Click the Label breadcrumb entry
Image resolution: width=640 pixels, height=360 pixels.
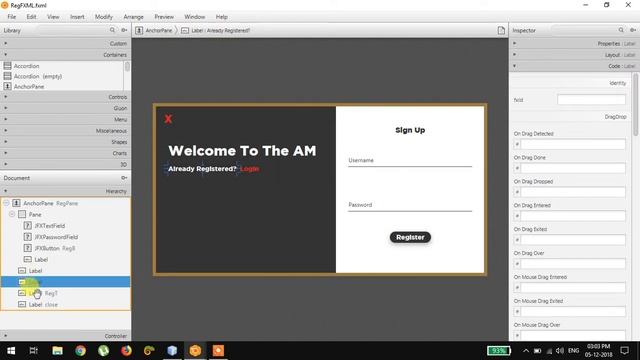tap(216, 31)
